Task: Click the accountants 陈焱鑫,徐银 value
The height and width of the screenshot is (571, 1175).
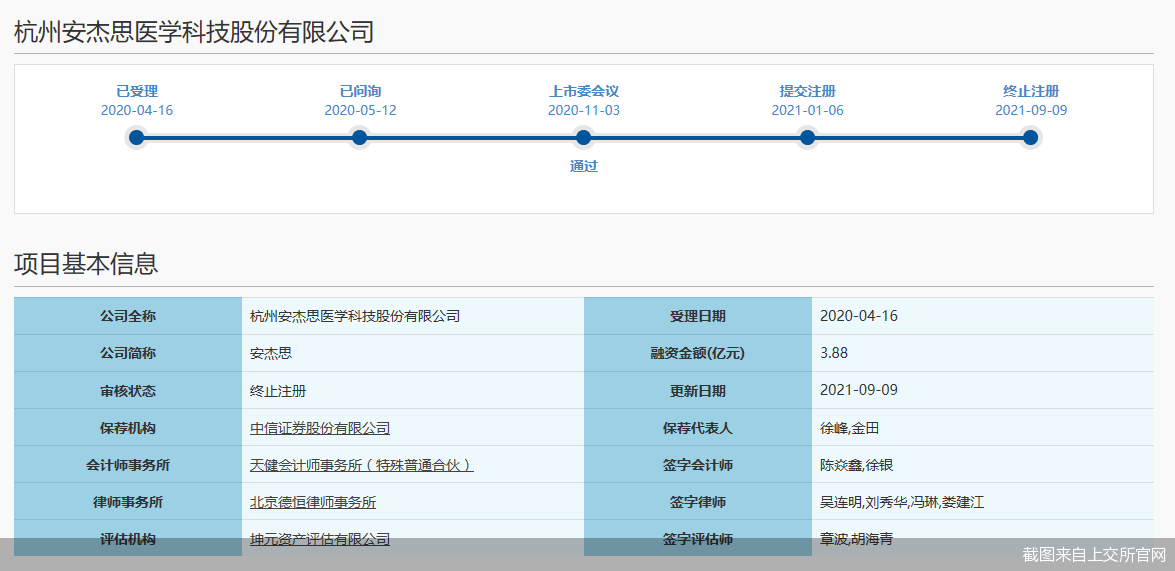Action: tap(857, 465)
